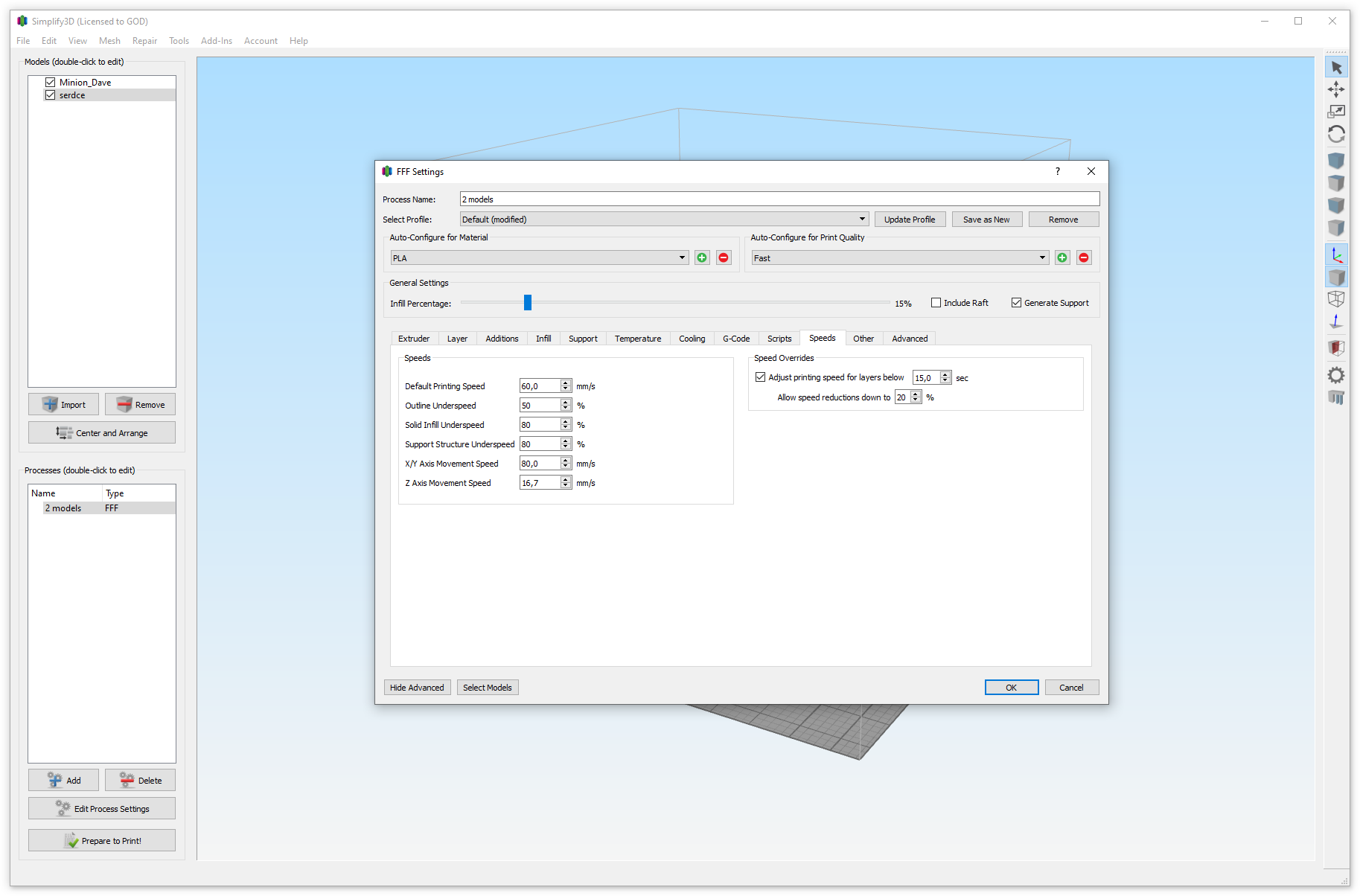
Task: Toggle the coordinate axes display
Action: [x=1336, y=255]
